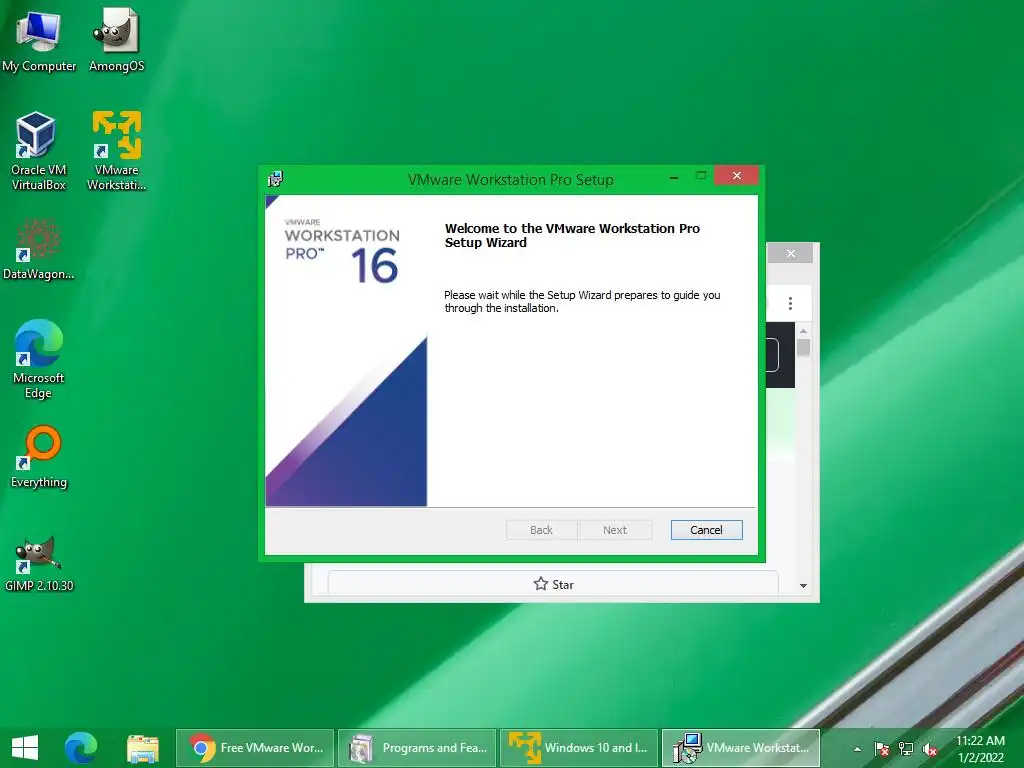Click the scrollbar thumb in background window
The width and height of the screenshot is (1024, 768).
(803, 347)
